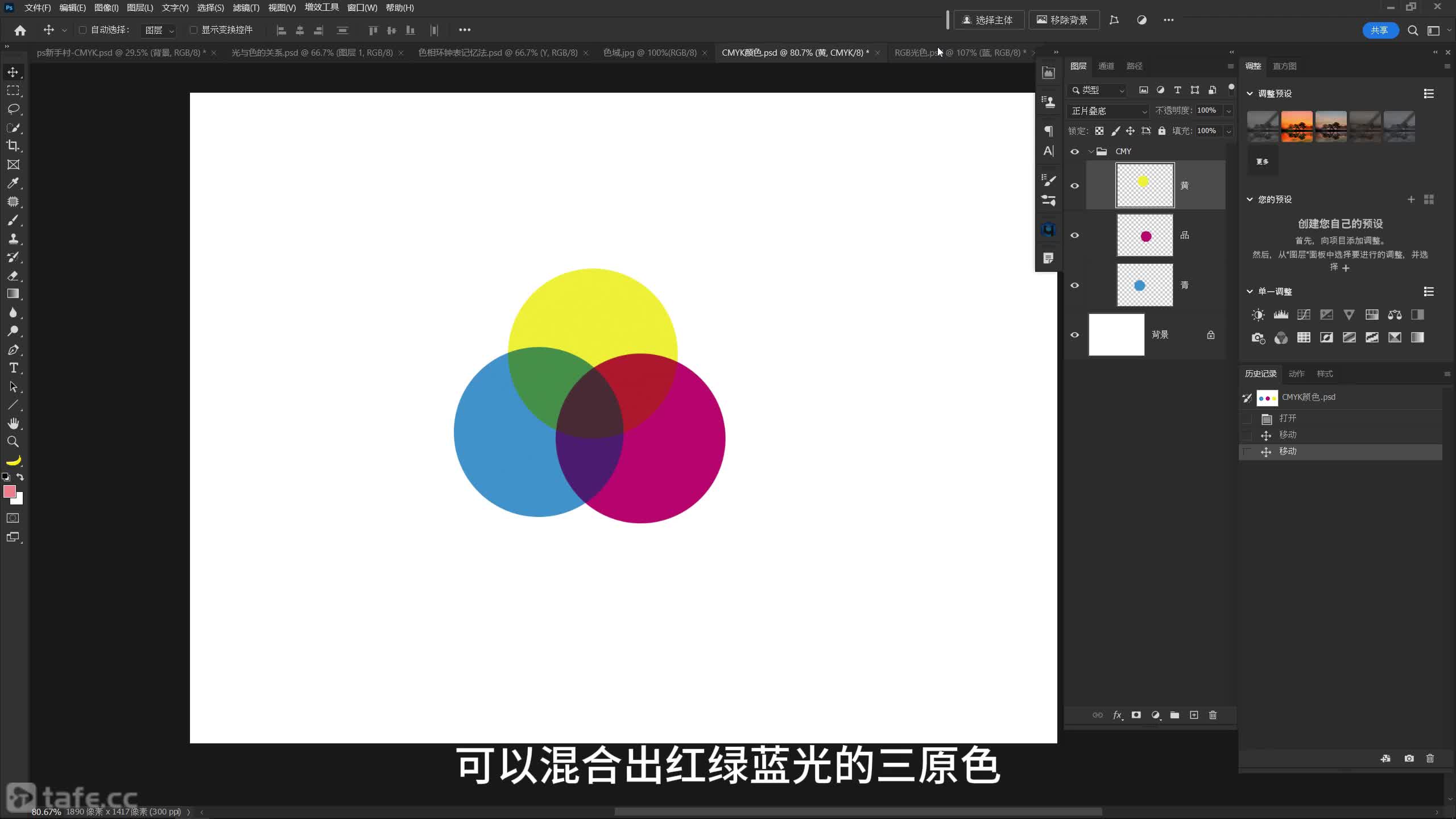Screen dimensions: 1456x819
Task: Click the pink foreground color swatch
Action: 10,491
